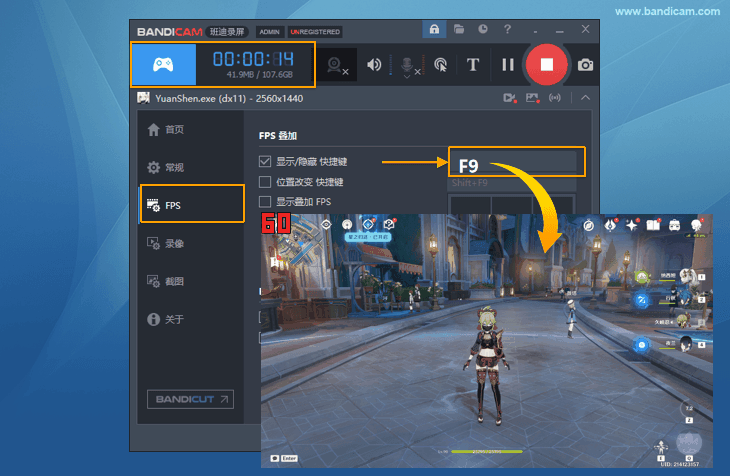Toggle the webcam overlay icon
This screenshot has height=476, width=730.
[337, 65]
